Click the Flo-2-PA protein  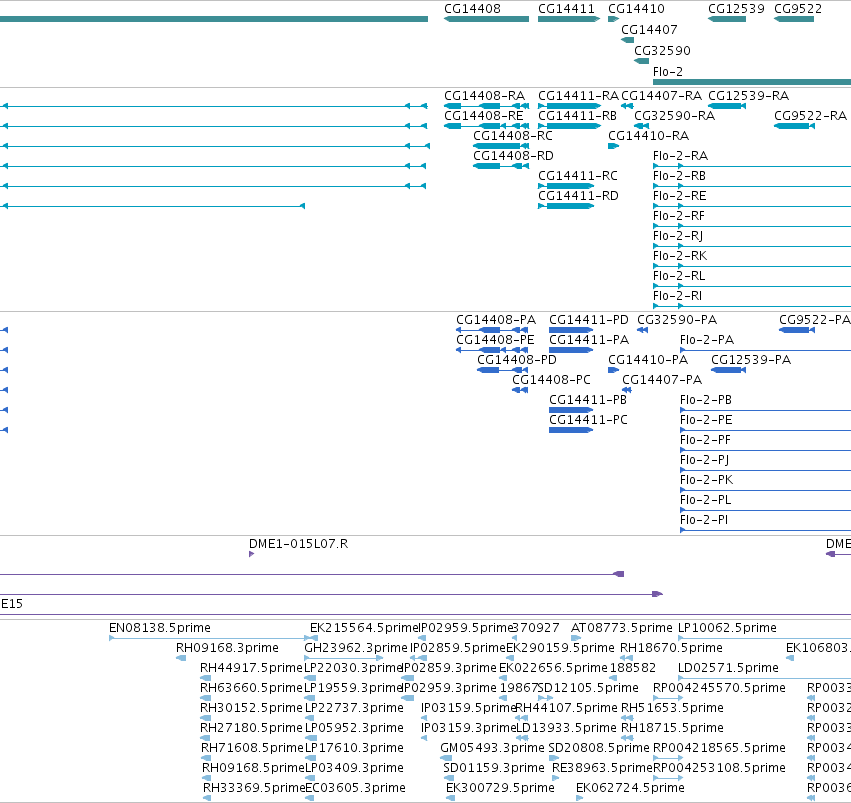[707, 340]
